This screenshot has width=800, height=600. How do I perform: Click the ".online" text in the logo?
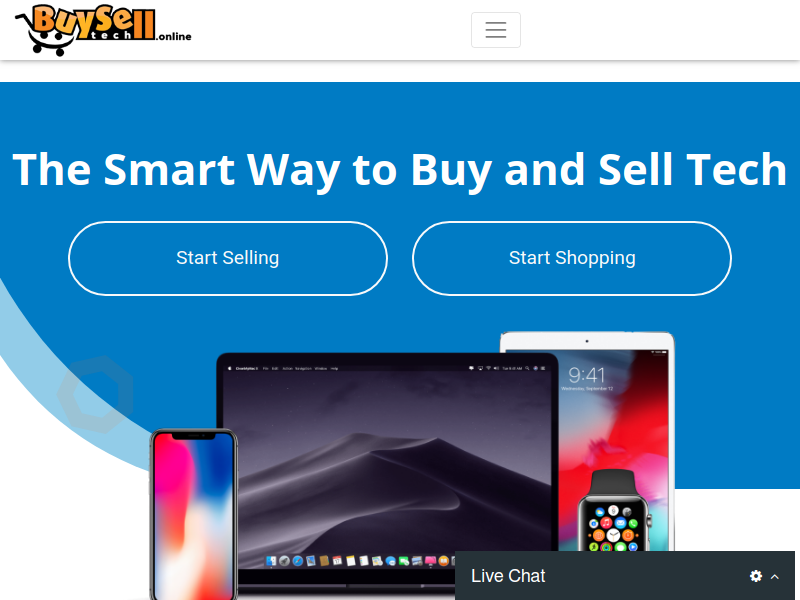coord(173,36)
